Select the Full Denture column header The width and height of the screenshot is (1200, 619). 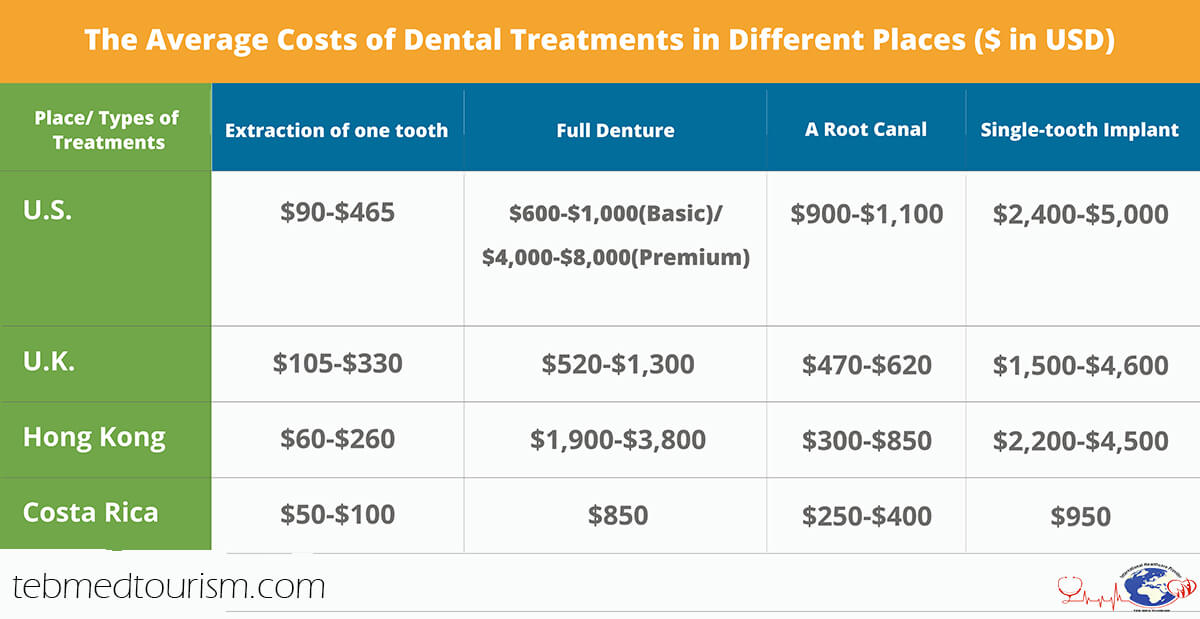(x=615, y=130)
